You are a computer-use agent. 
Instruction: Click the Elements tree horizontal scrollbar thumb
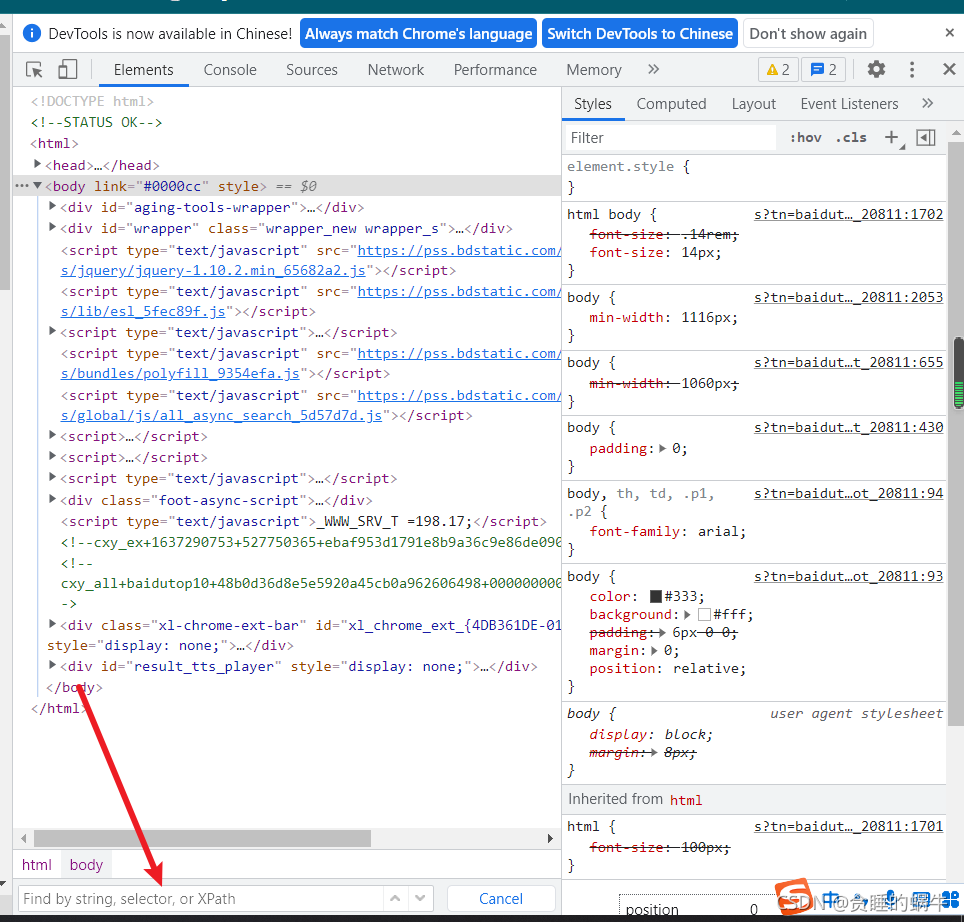[202, 838]
